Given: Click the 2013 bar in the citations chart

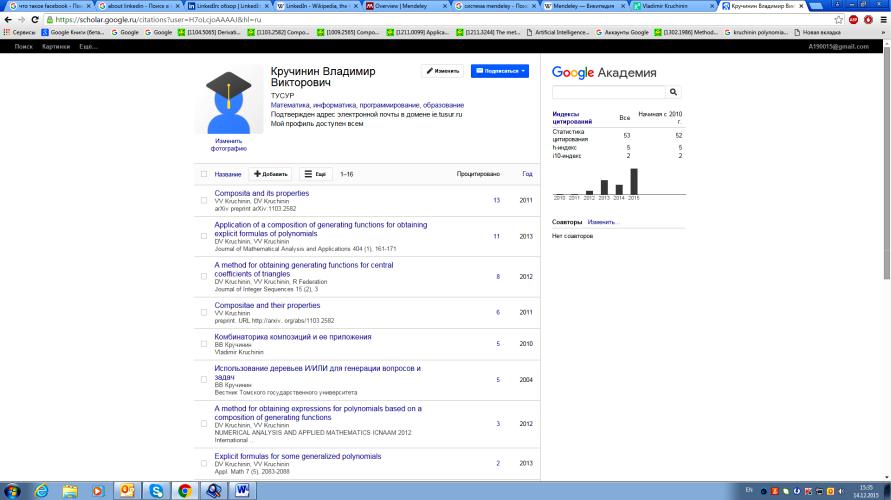Looking at the screenshot, I should point(604,188).
